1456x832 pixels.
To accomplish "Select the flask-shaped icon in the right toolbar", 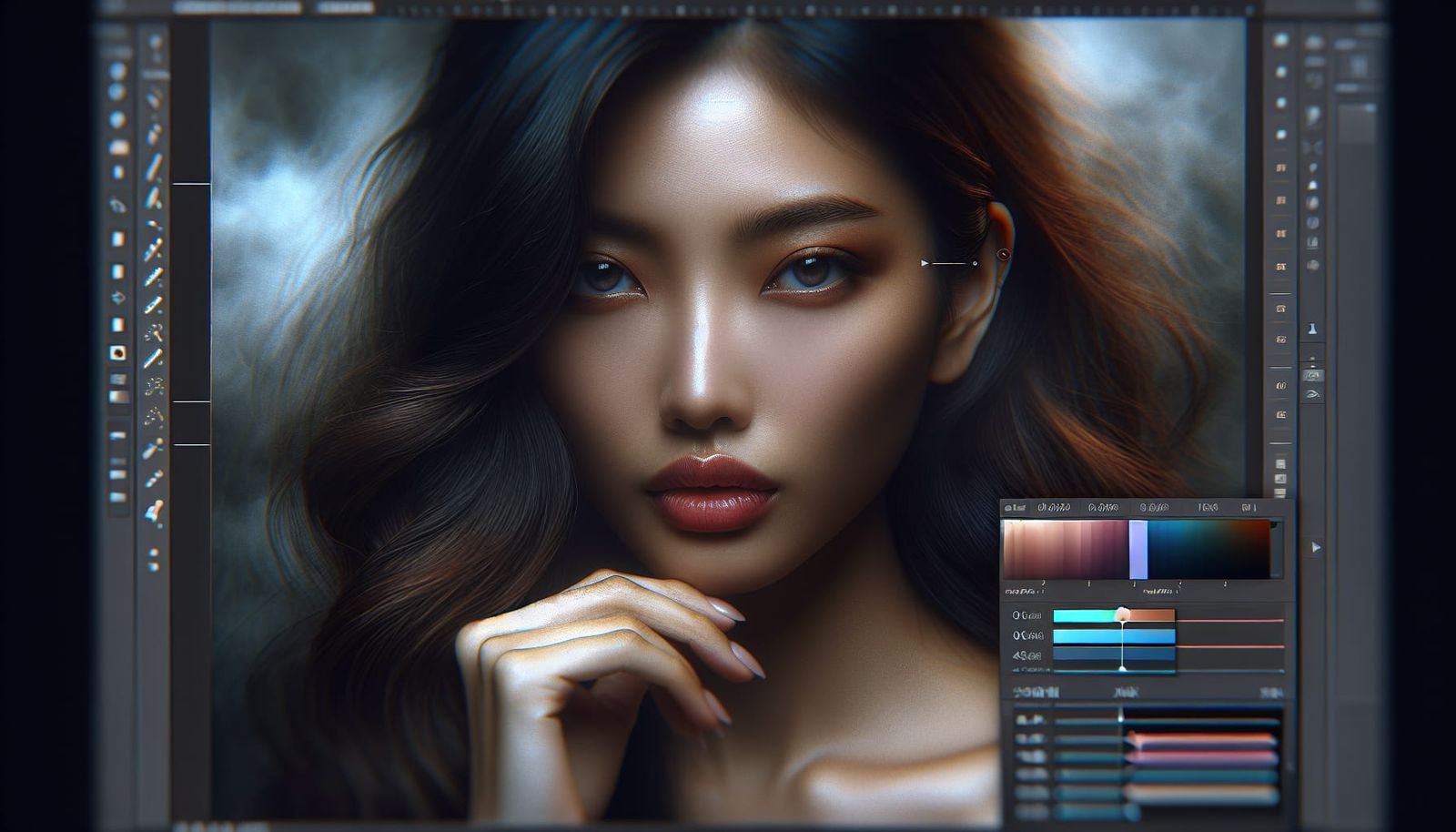I will [1312, 330].
